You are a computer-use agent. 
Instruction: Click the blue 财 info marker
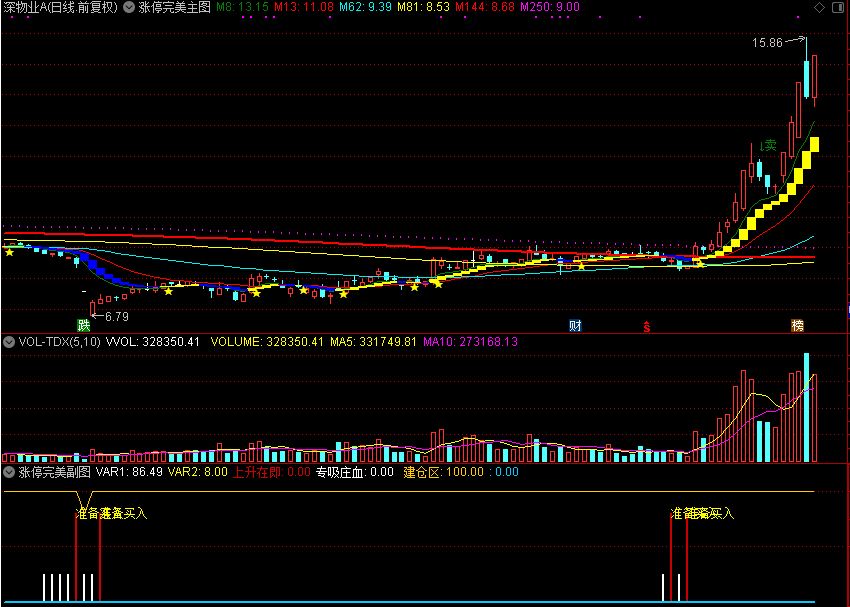click(x=575, y=326)
